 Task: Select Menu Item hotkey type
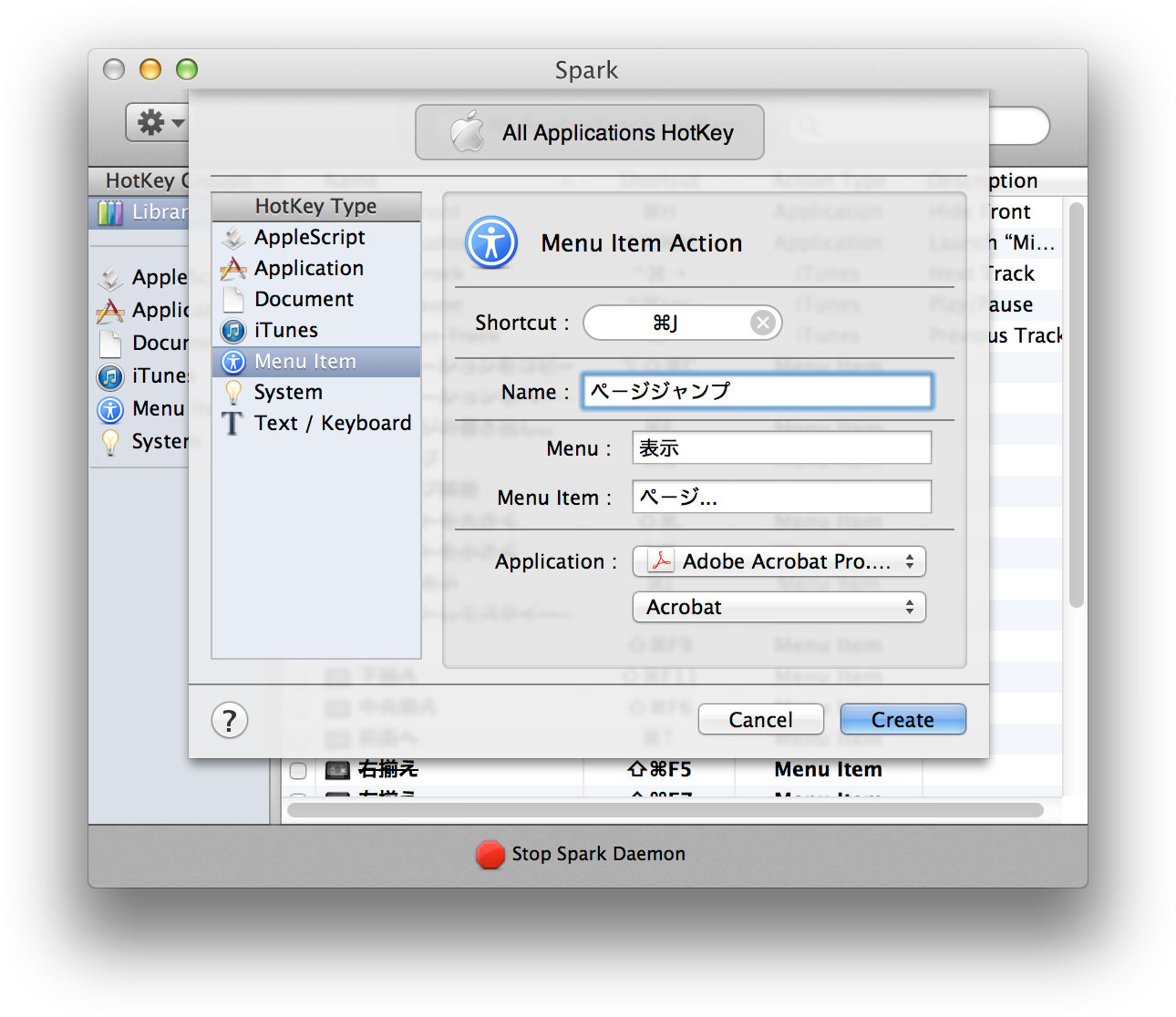315,362
